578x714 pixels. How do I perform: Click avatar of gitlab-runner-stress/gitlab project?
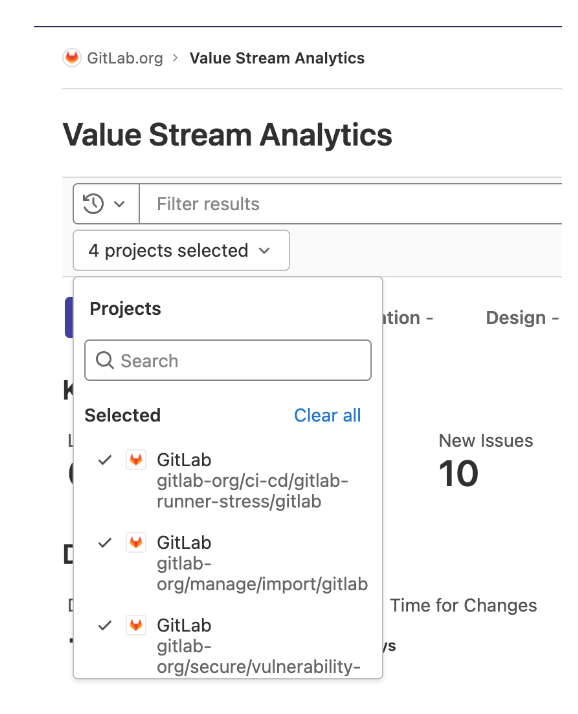coord(136,460)
